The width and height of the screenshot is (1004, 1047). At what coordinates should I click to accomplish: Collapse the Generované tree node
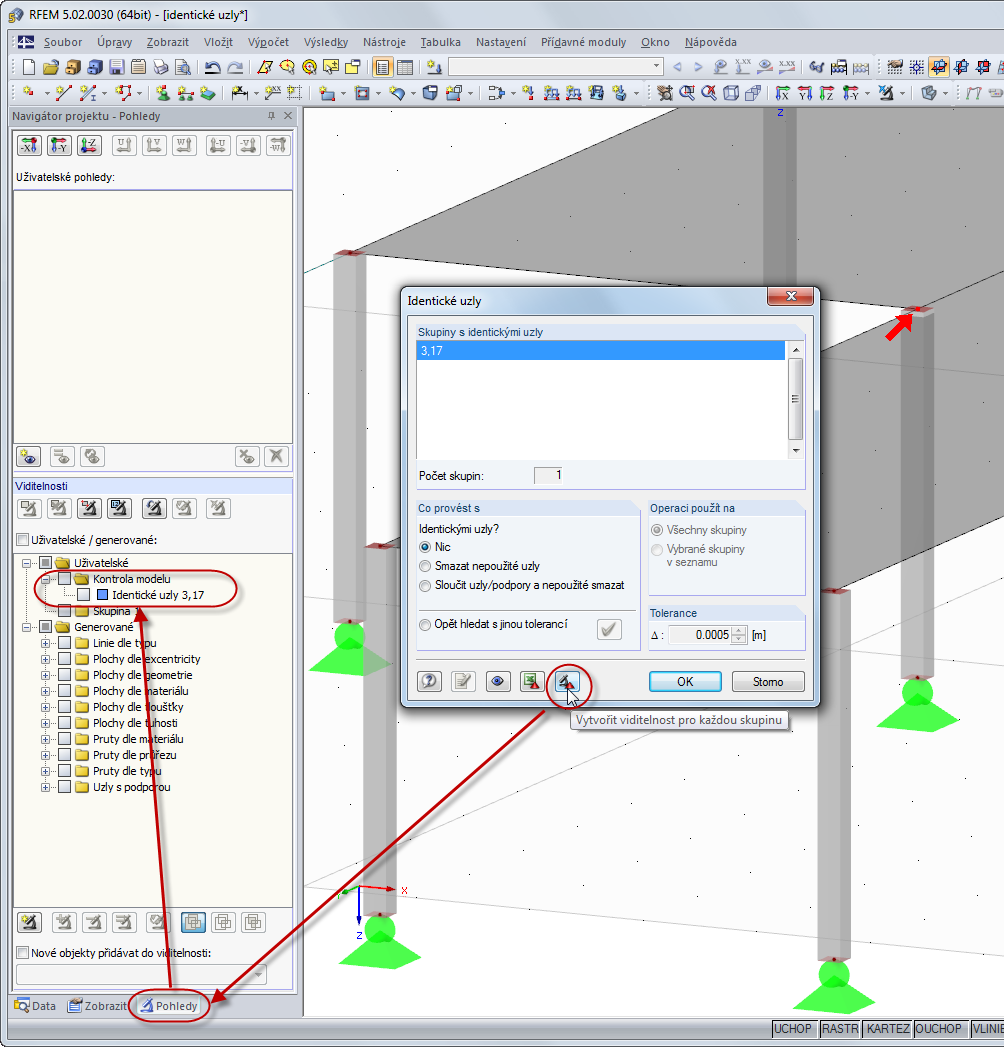(x=27, y=627)
